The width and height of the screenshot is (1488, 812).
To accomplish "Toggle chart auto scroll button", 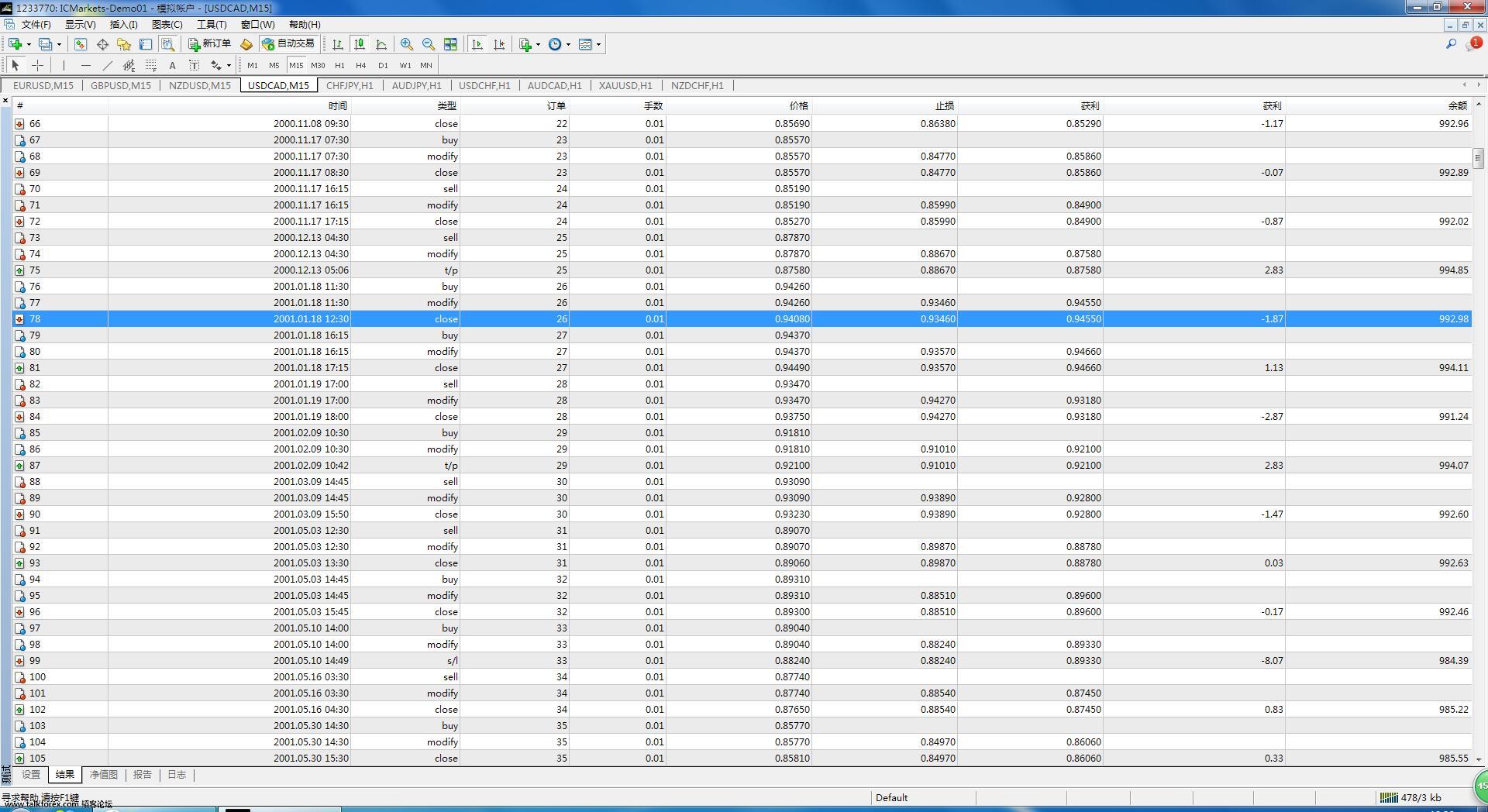I will 477,44.
